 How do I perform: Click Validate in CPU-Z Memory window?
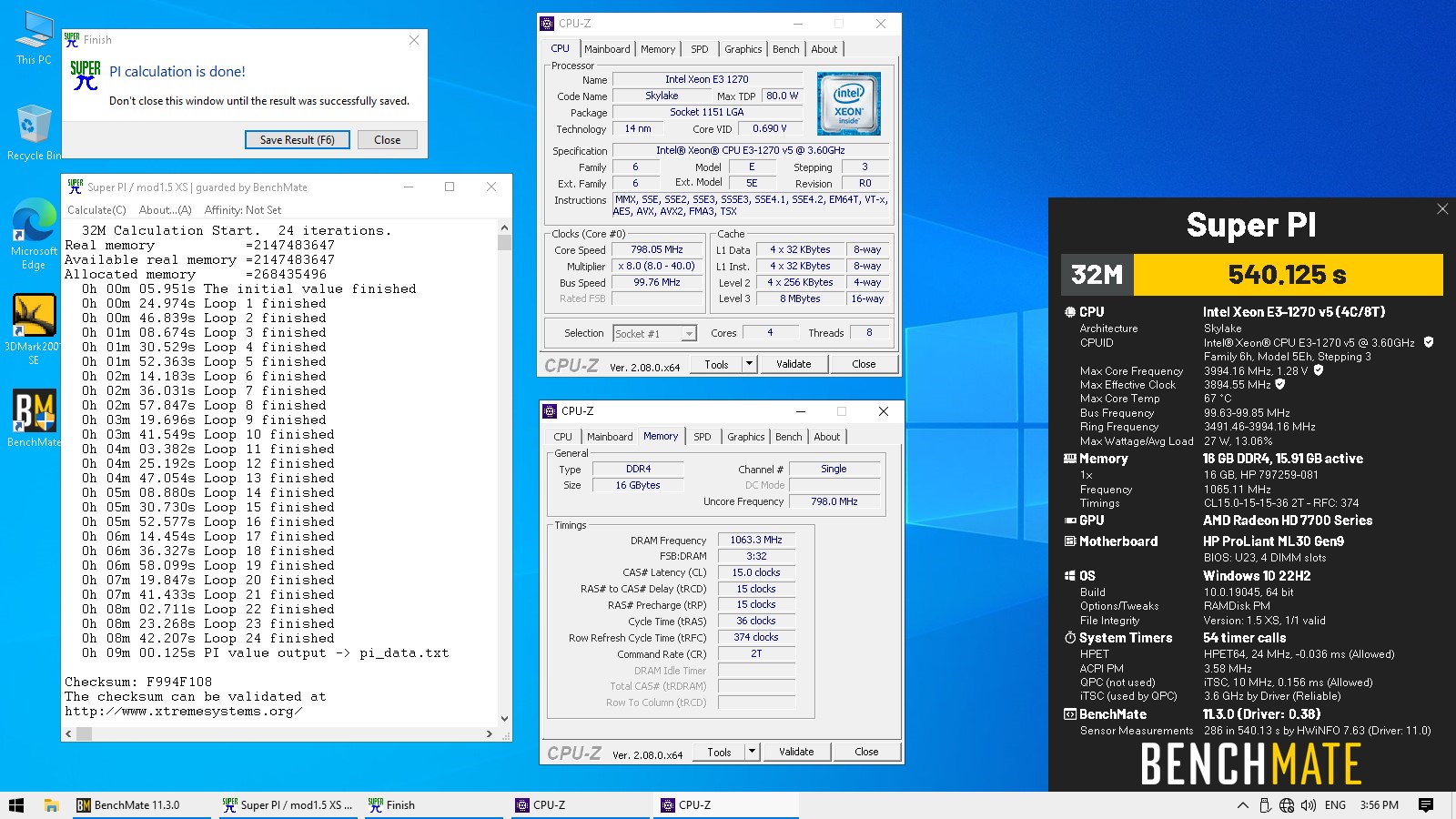[796, 752]
